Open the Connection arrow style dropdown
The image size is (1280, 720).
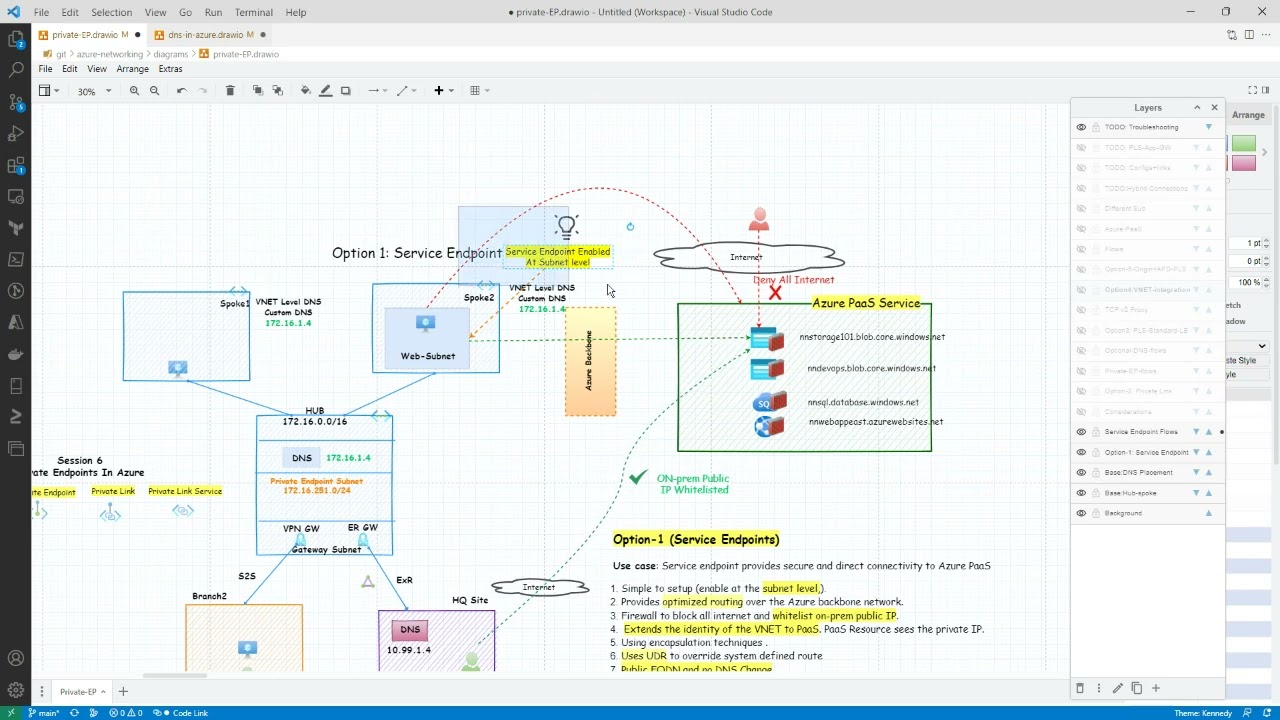(377, 91)
